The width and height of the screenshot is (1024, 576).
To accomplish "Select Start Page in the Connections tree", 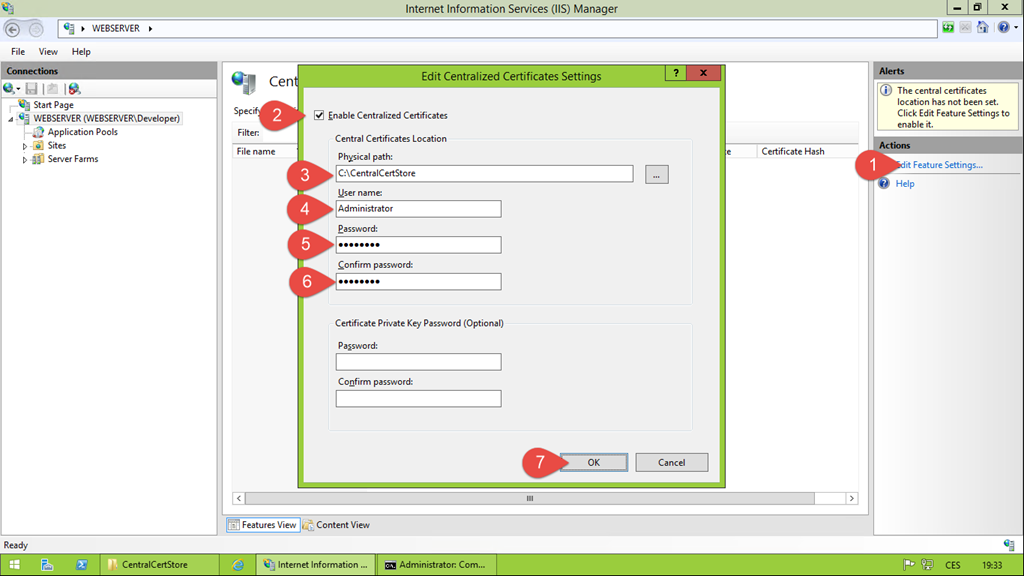I will tap(53, 104).
